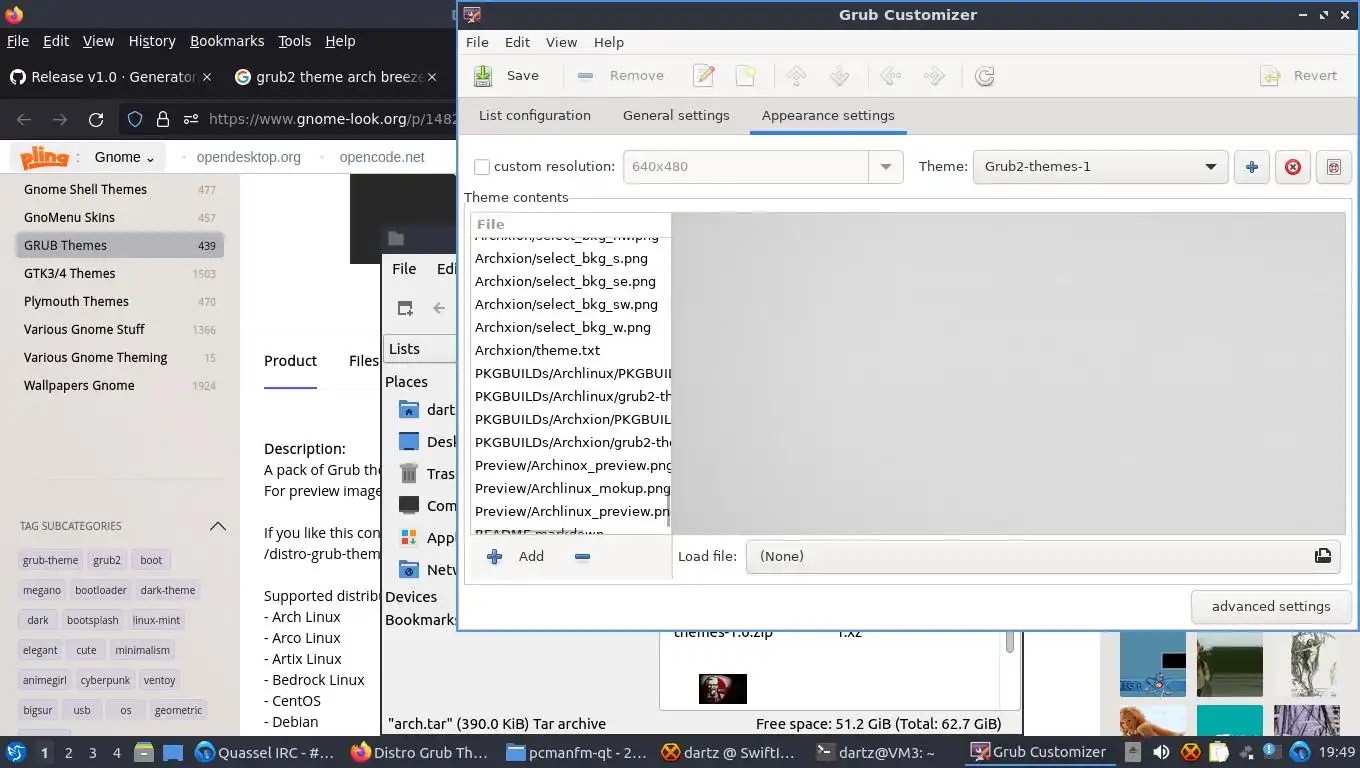Click the File column header in theme contents
1360x768 pixels.
coord(570,224)
